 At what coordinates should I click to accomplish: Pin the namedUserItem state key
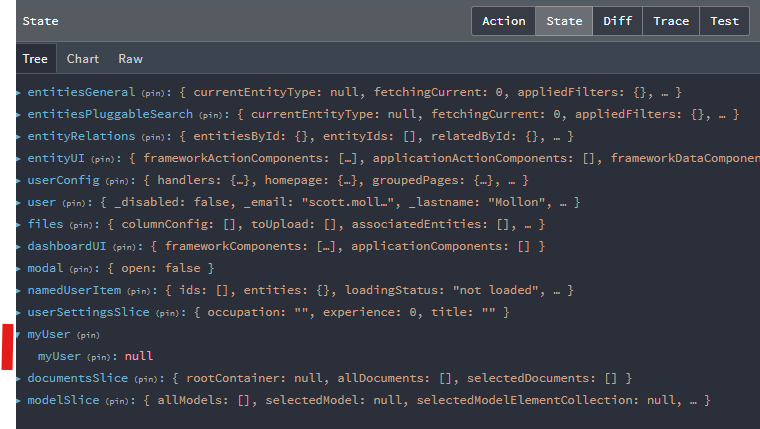click(139, 291)
